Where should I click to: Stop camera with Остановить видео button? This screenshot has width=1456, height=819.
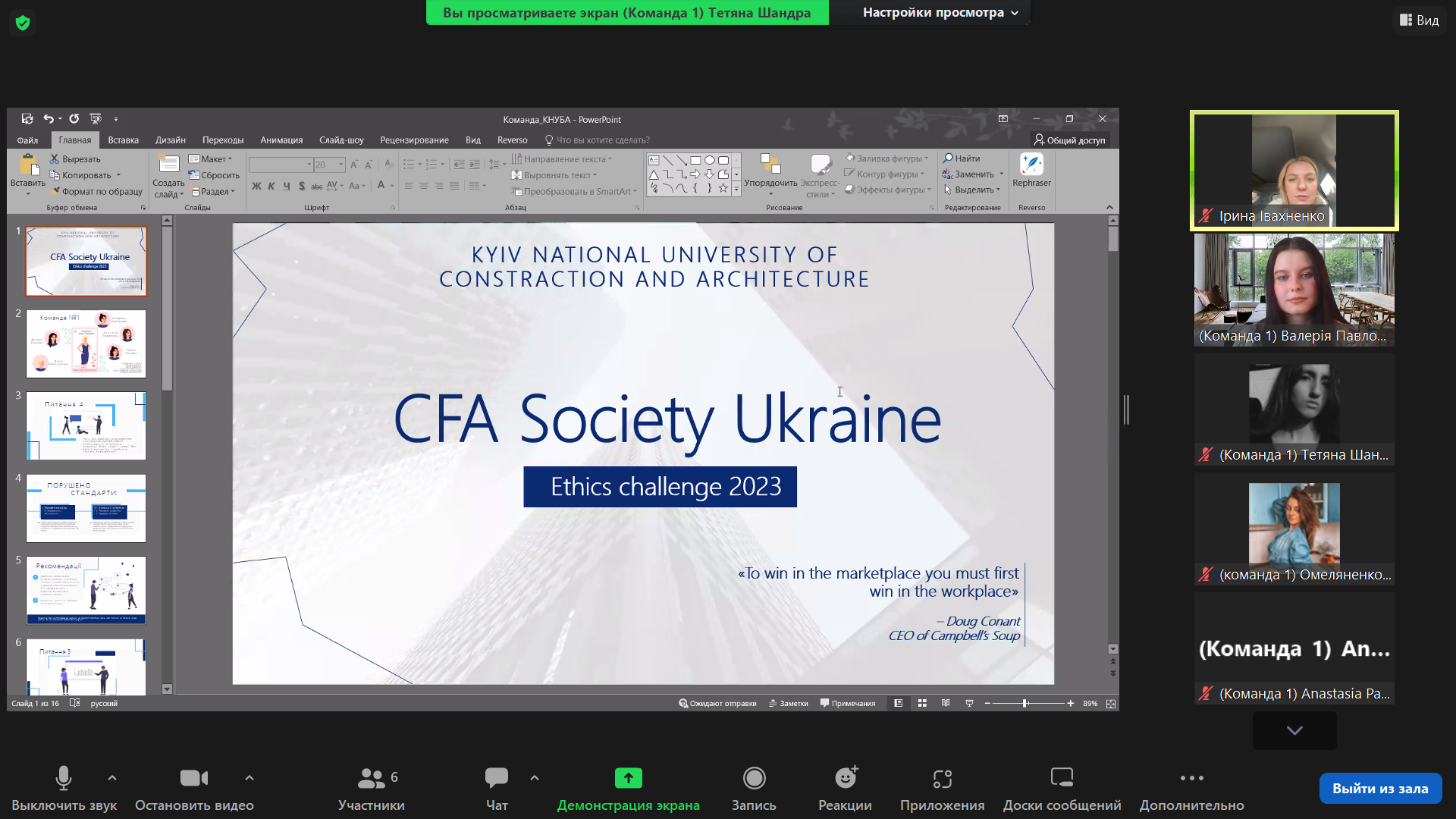tap(194, 789)
